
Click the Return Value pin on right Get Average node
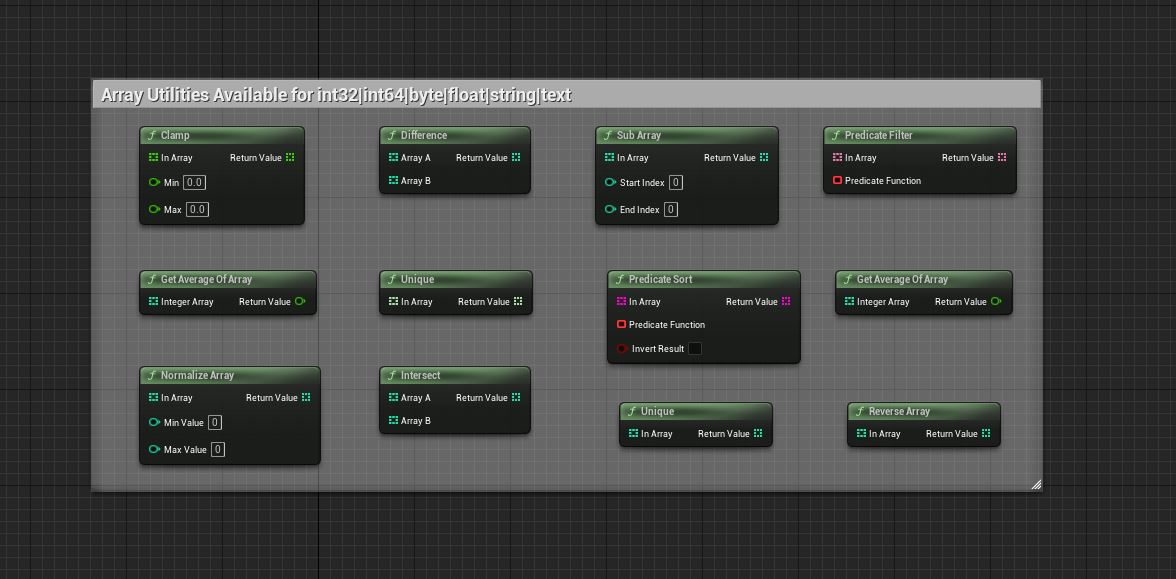[995, 302]
